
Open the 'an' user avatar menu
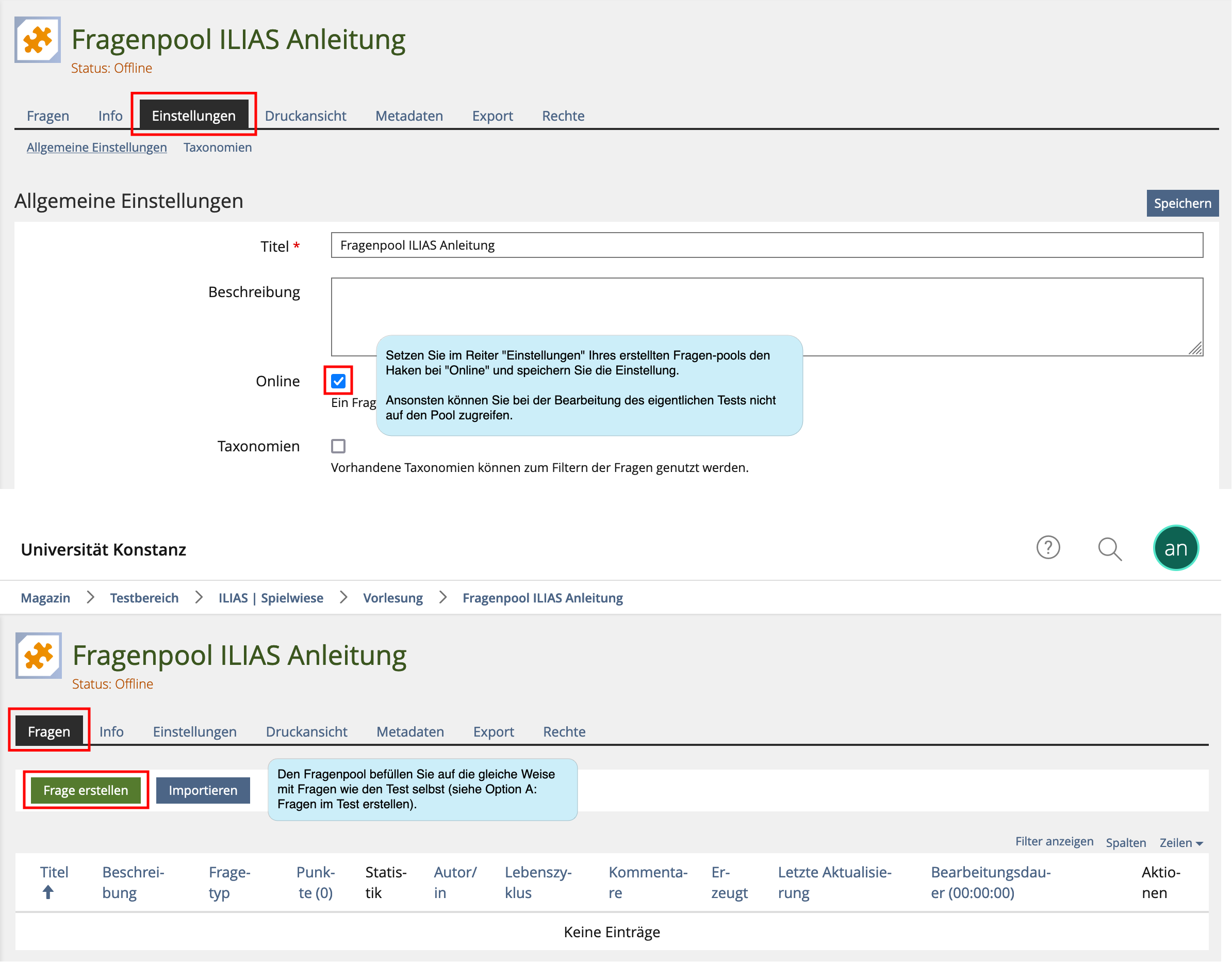coord(1176,548)
